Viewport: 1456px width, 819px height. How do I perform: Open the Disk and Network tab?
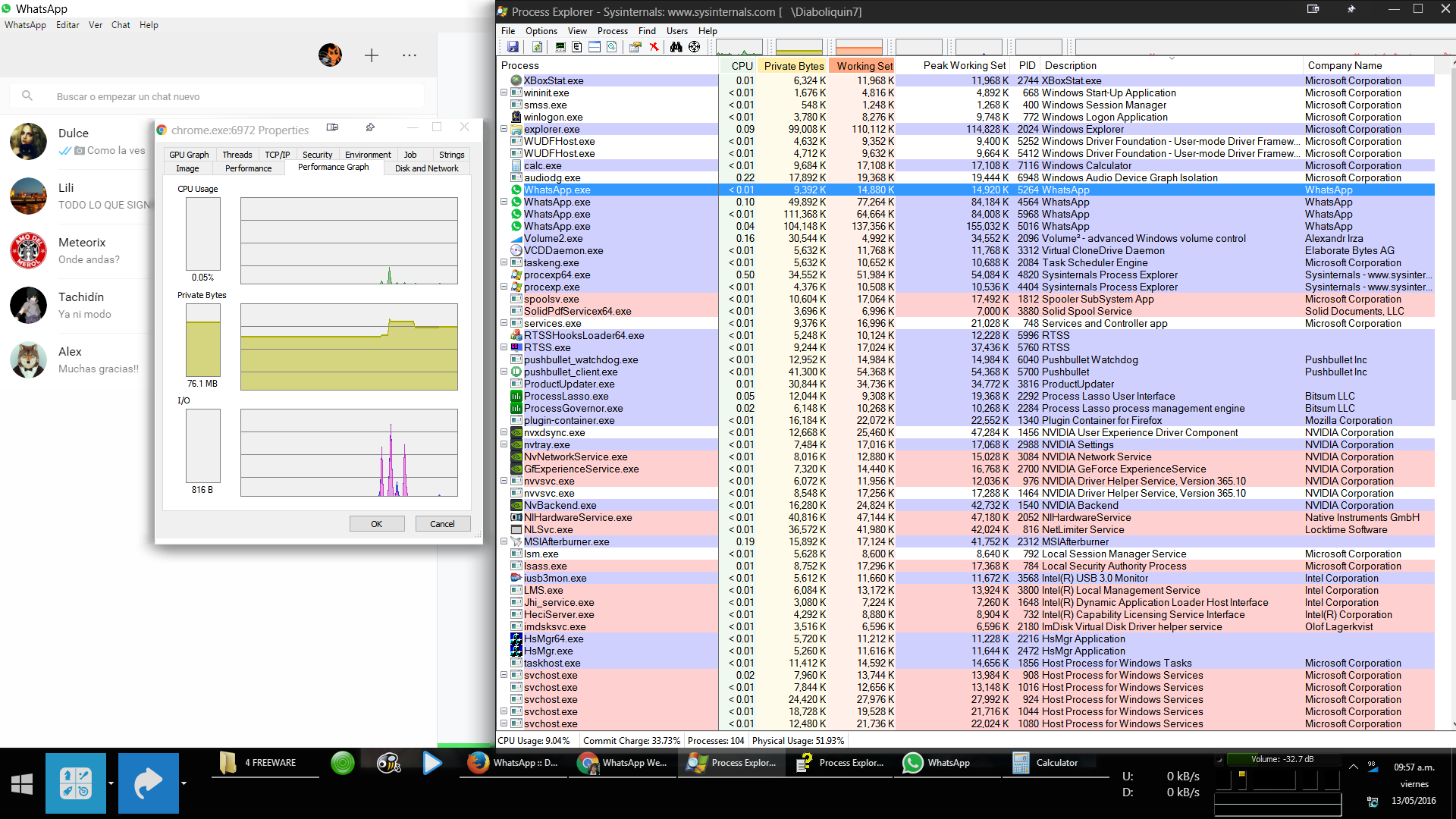426,168
